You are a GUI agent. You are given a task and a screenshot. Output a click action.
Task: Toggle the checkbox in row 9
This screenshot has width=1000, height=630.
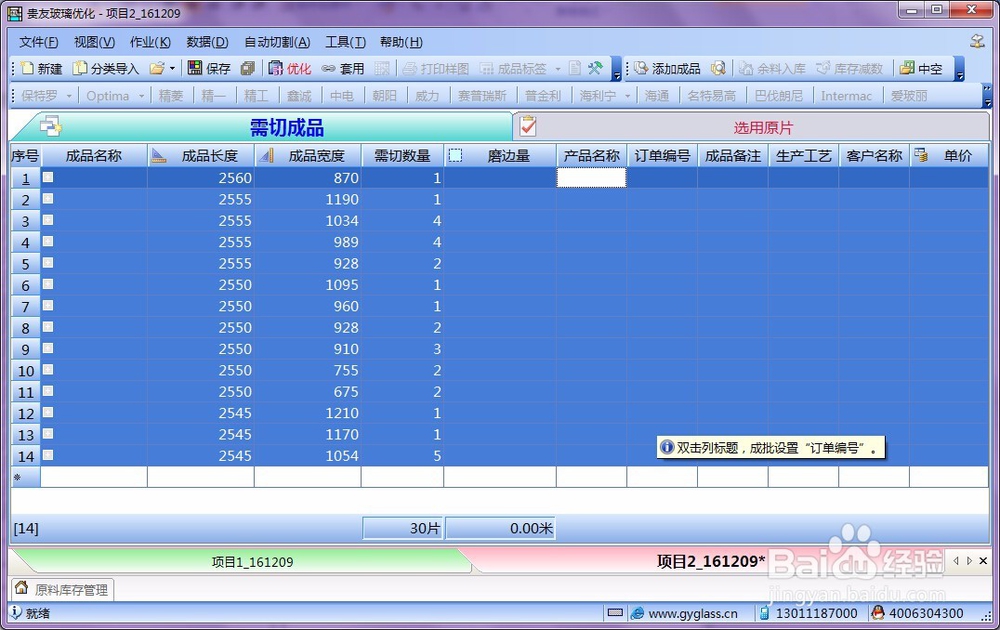coord(48,348)
